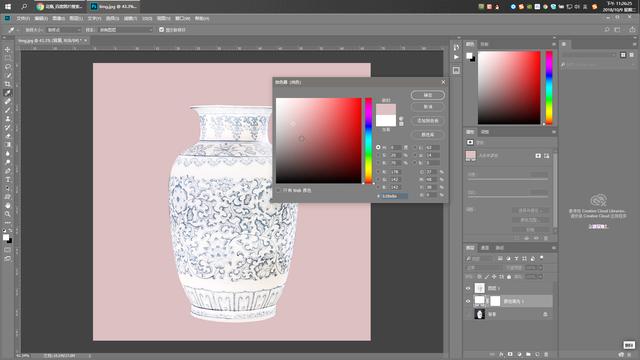Hide the top vase layer with its eye icon
The image size is (640, 360).
(468, 289)
